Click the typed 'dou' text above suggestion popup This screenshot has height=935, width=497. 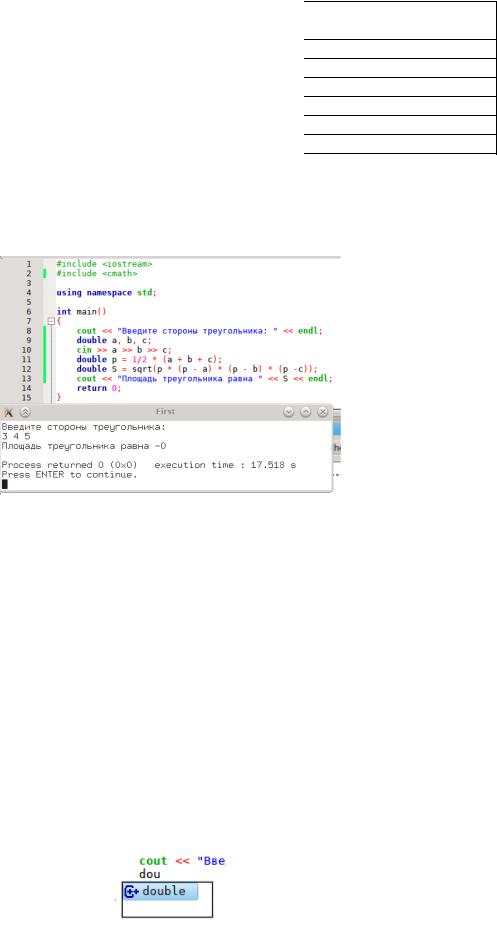(150, 875)
